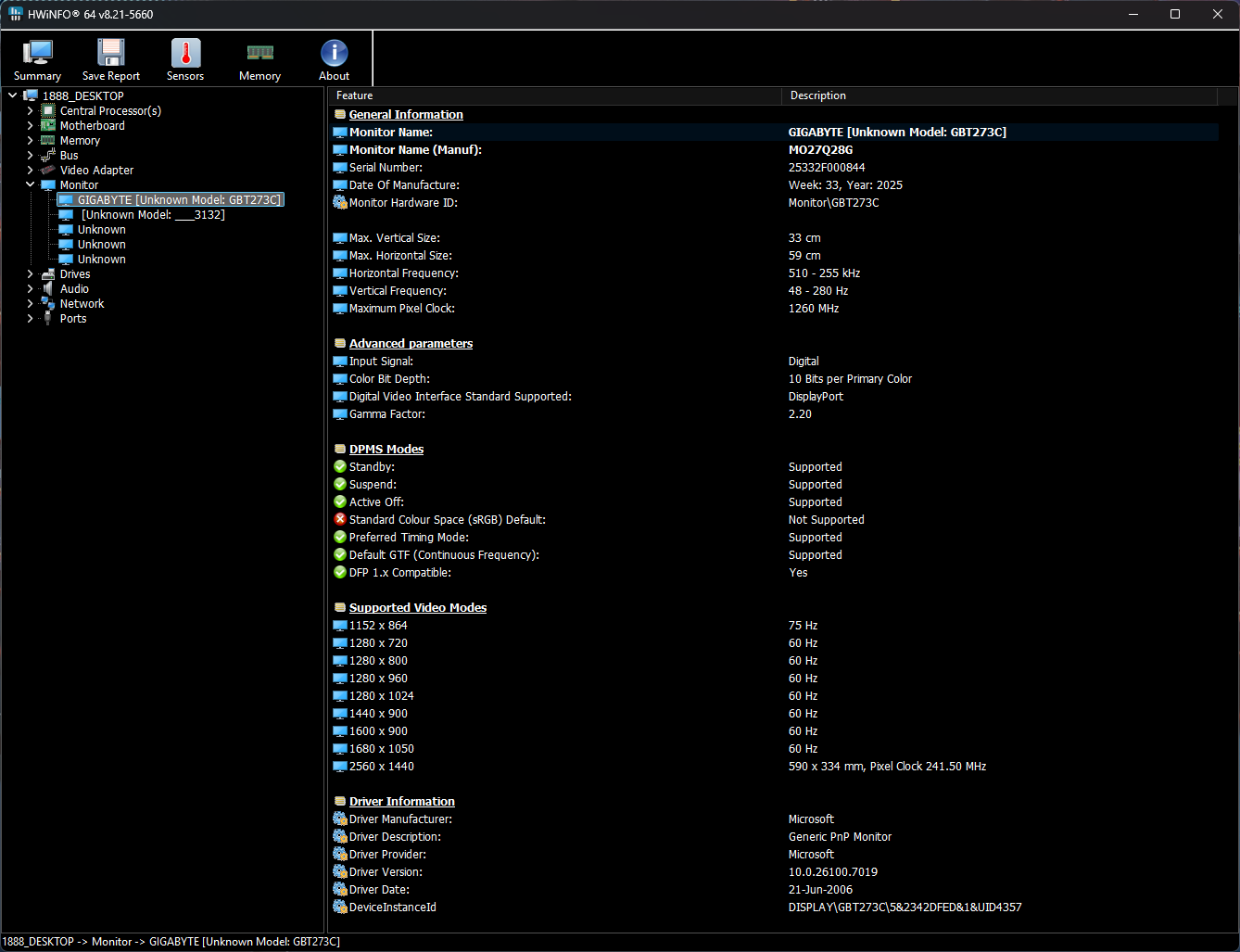Viewport: 1240px width, 952px height.
Task: Click the Save Report floppy icon
Action: [111, 52]
